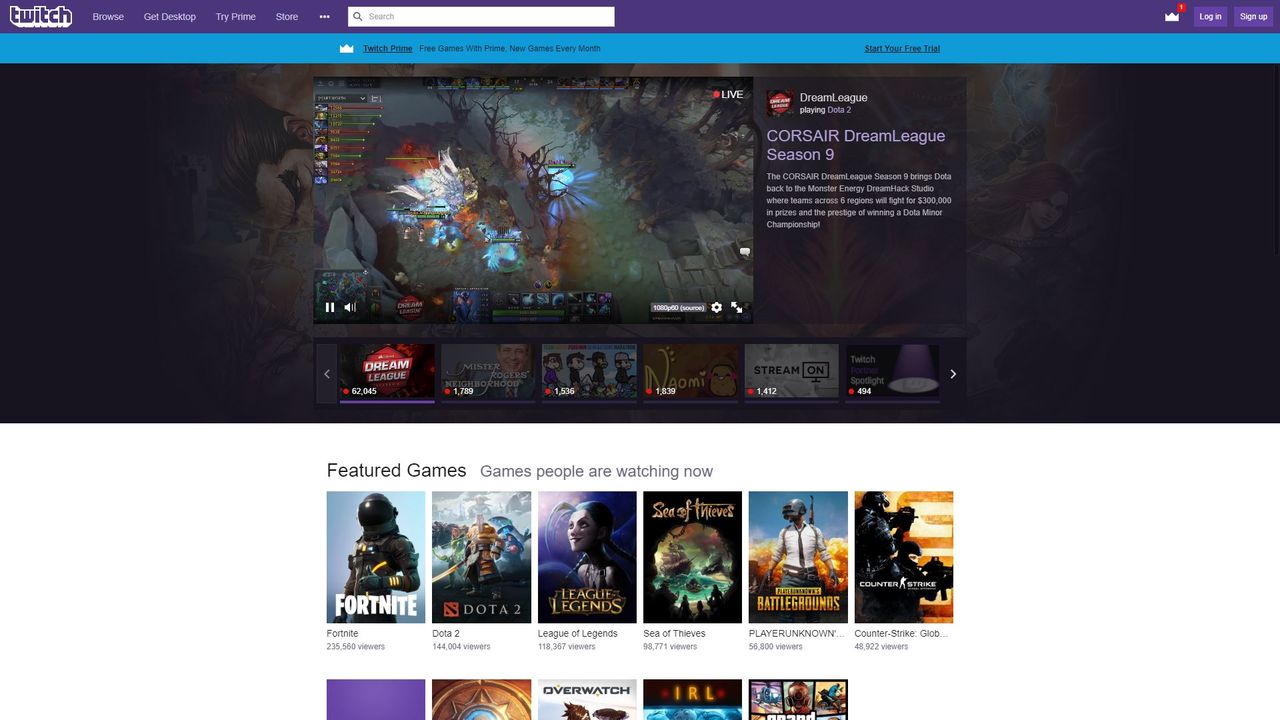Open the Overwatch game cover
The width and height of the screenshot is (1280, 720).
(x=587, y=700)
